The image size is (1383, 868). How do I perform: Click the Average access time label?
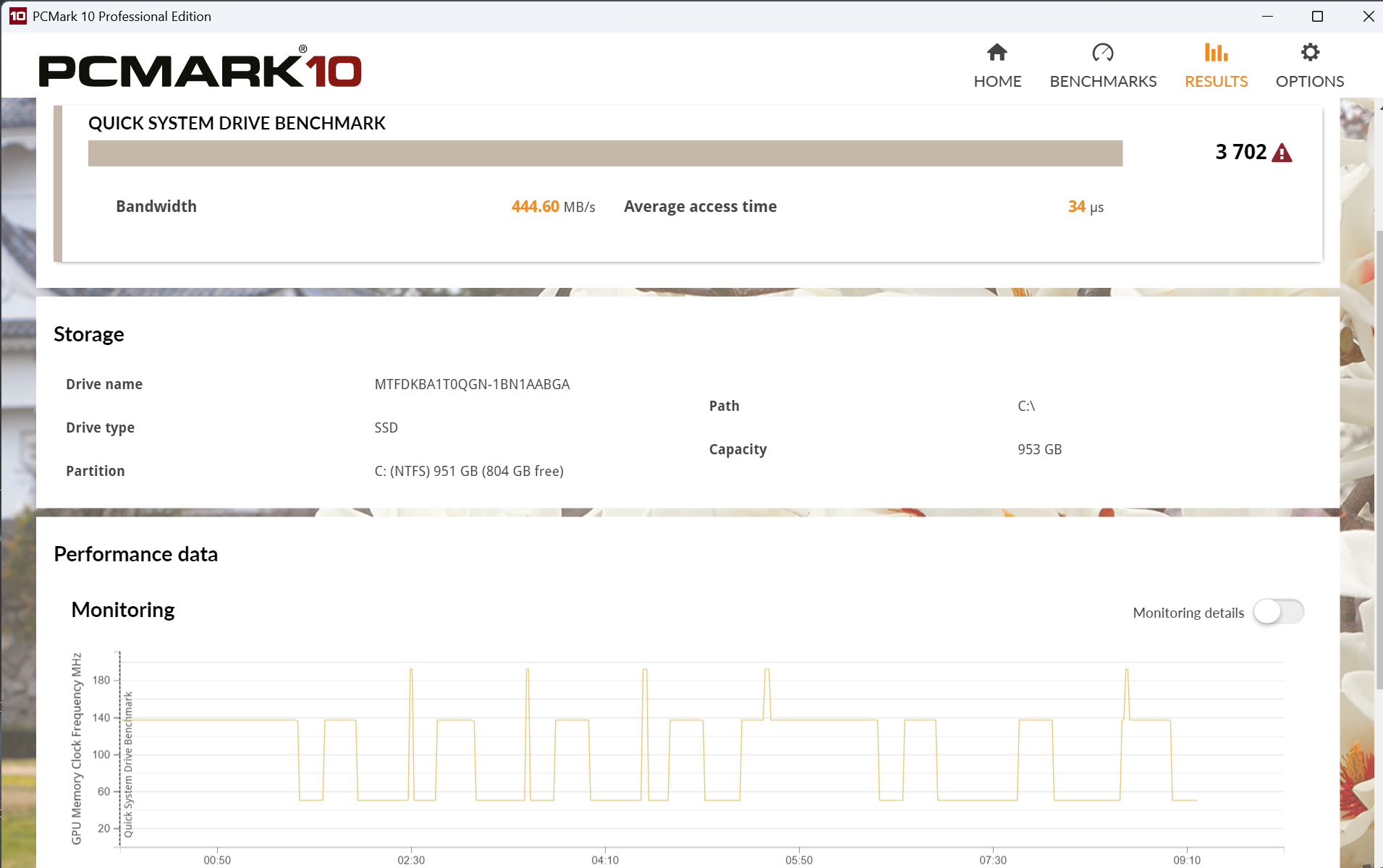[700, 207]
